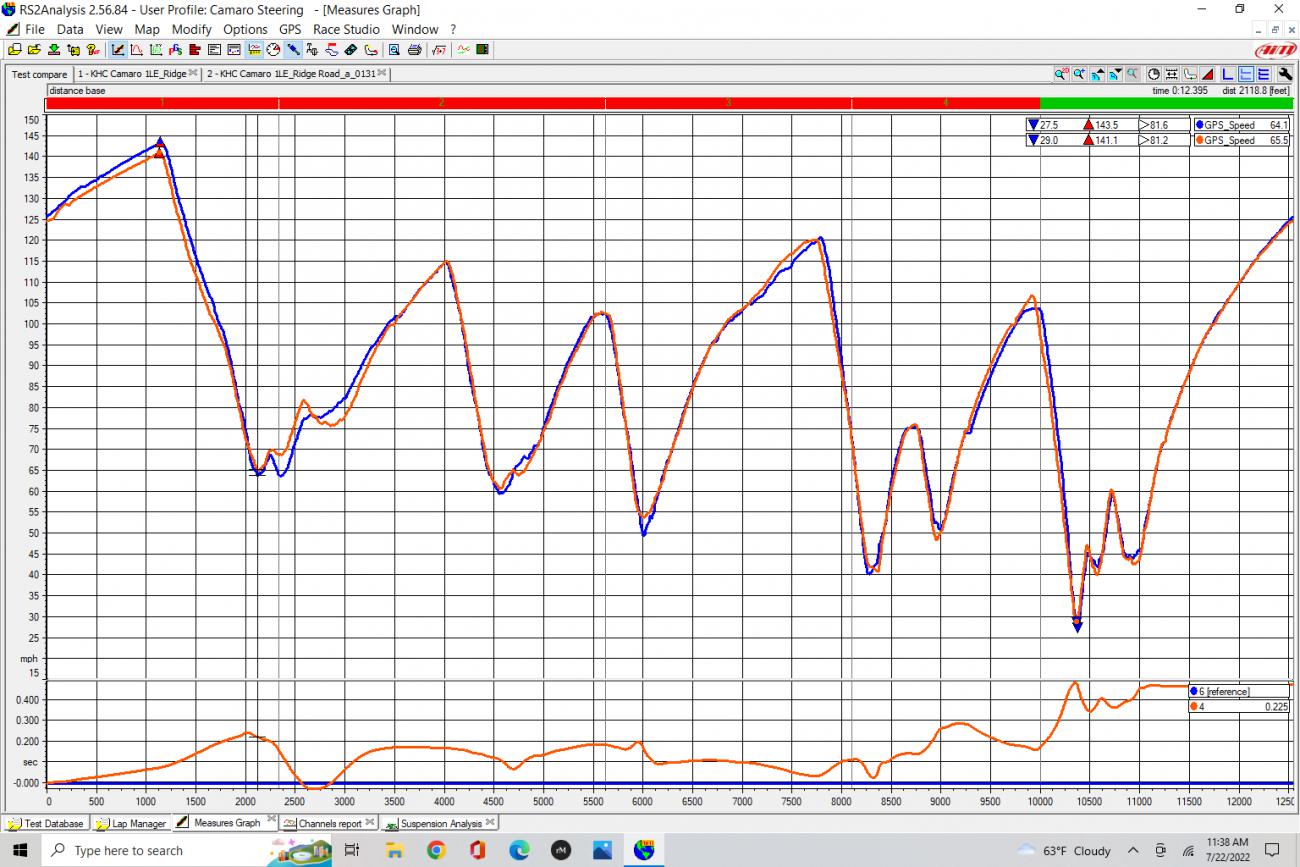This screenshot has height=867, width=1300.
Task: Switch to the Test Database bottom tab
Action: pos(47,824)
